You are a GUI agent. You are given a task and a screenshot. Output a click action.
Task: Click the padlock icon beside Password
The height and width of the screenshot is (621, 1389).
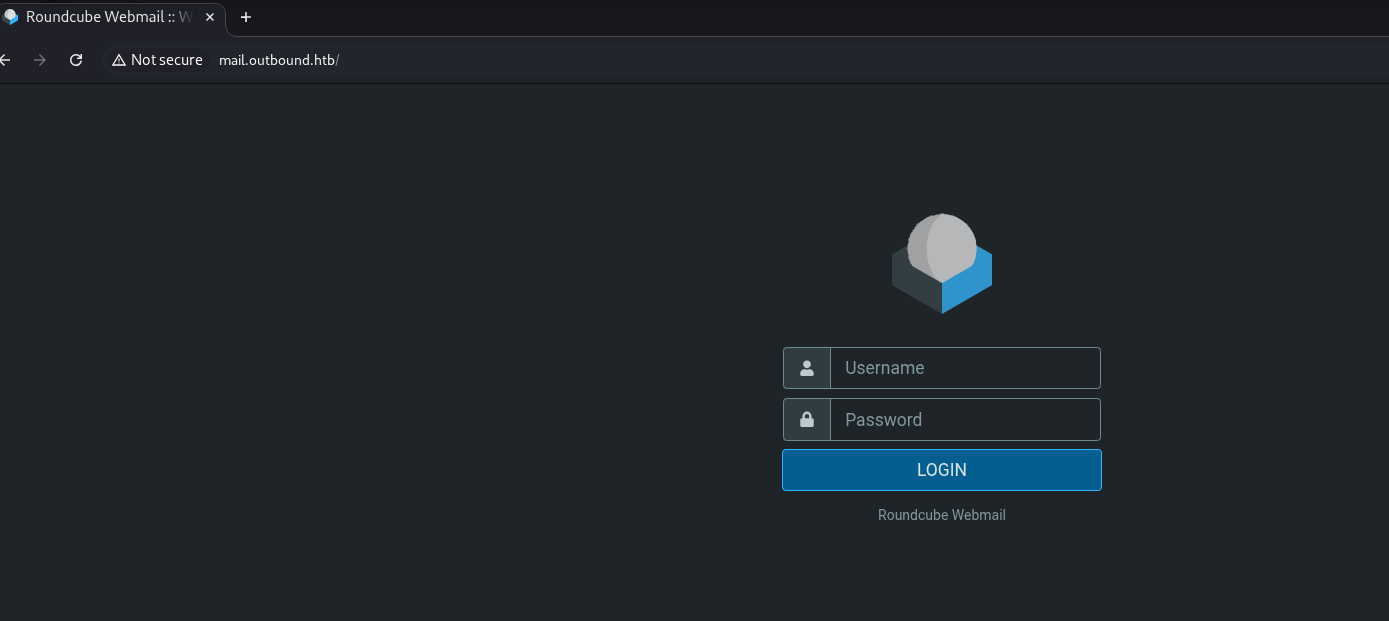pyautogui.click(x=807, y=420)
